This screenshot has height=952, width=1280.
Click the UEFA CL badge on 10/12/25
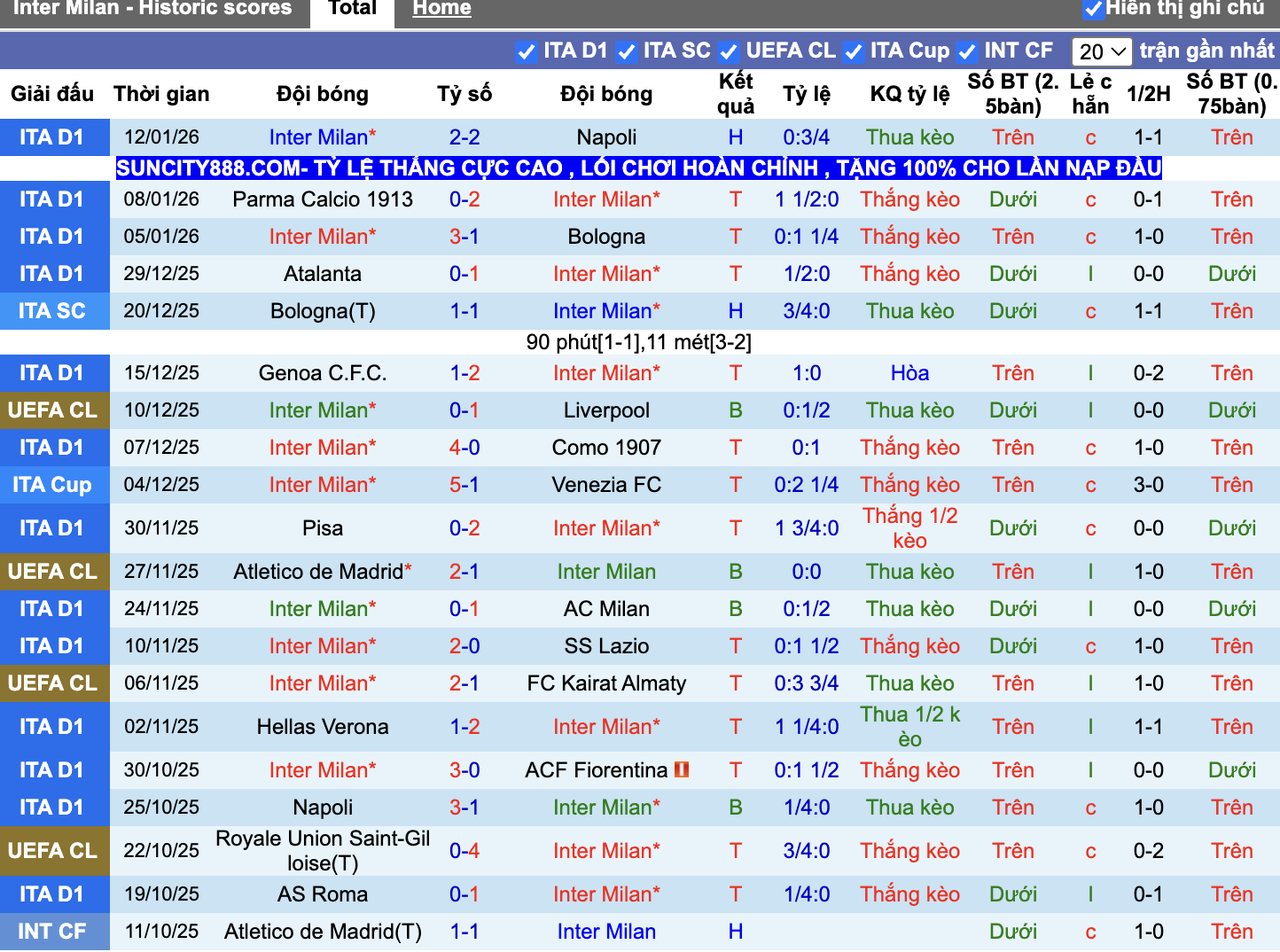pyautogui.click(x=54, y=410)
